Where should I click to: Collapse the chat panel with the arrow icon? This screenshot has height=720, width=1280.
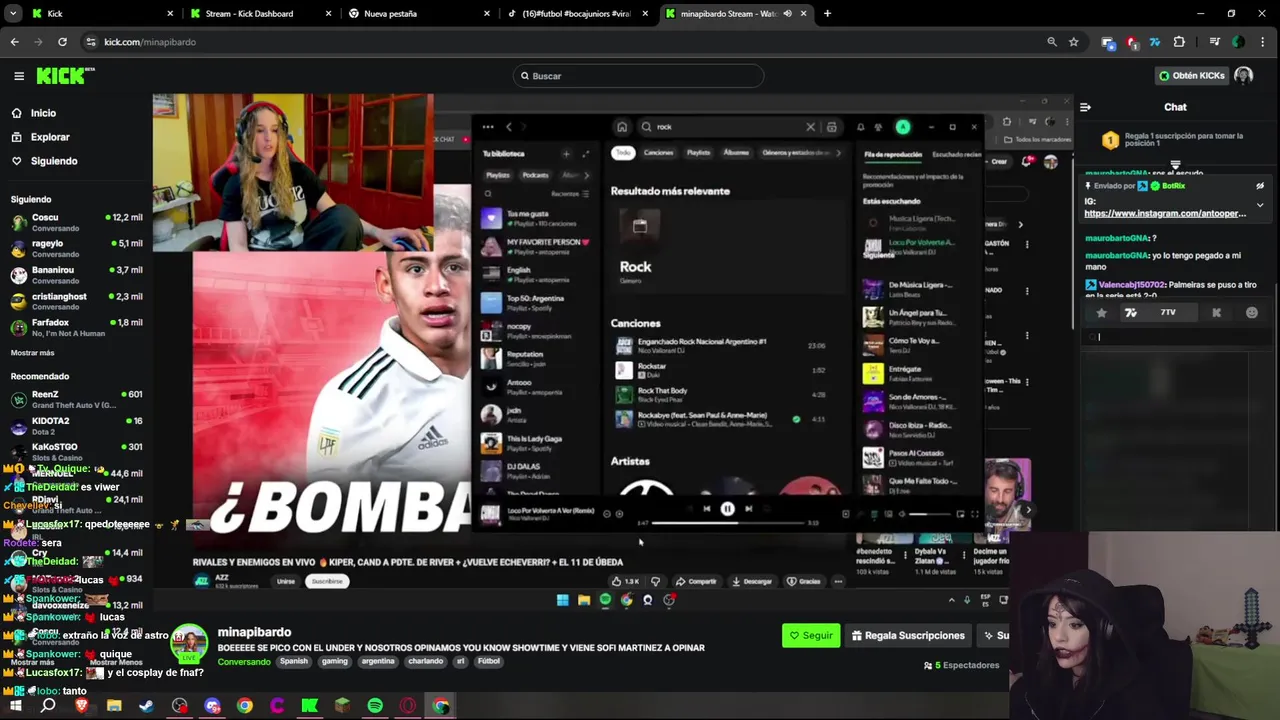click(x=1085, y=107)
